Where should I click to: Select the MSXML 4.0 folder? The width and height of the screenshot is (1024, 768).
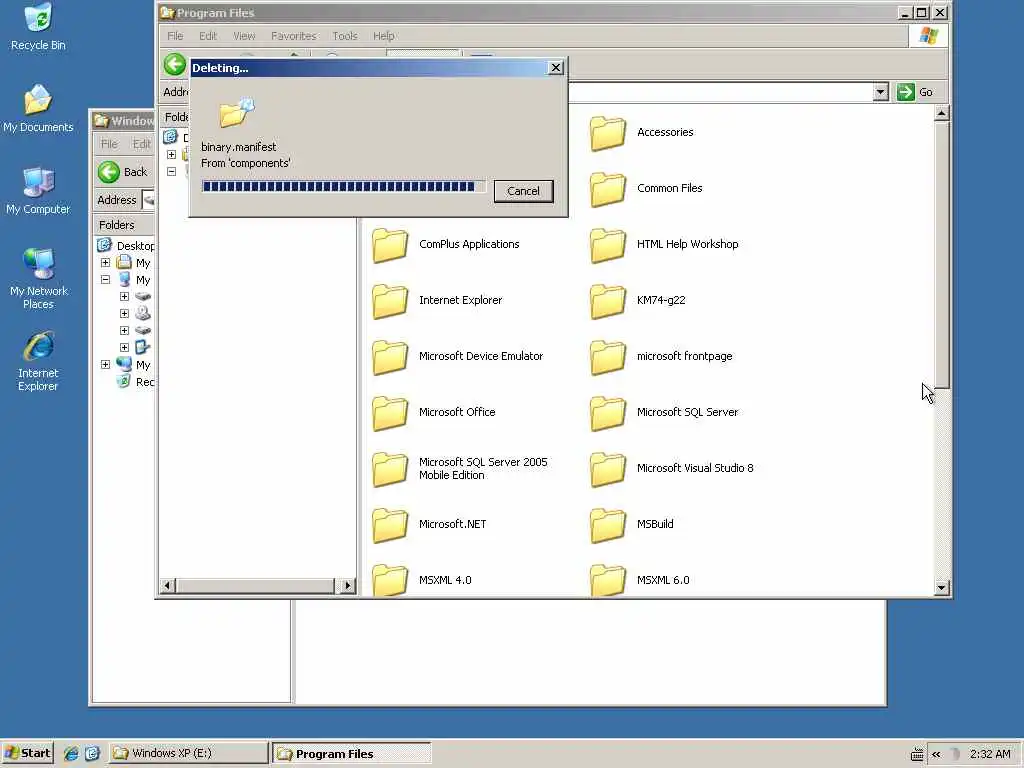pos(423,580)
